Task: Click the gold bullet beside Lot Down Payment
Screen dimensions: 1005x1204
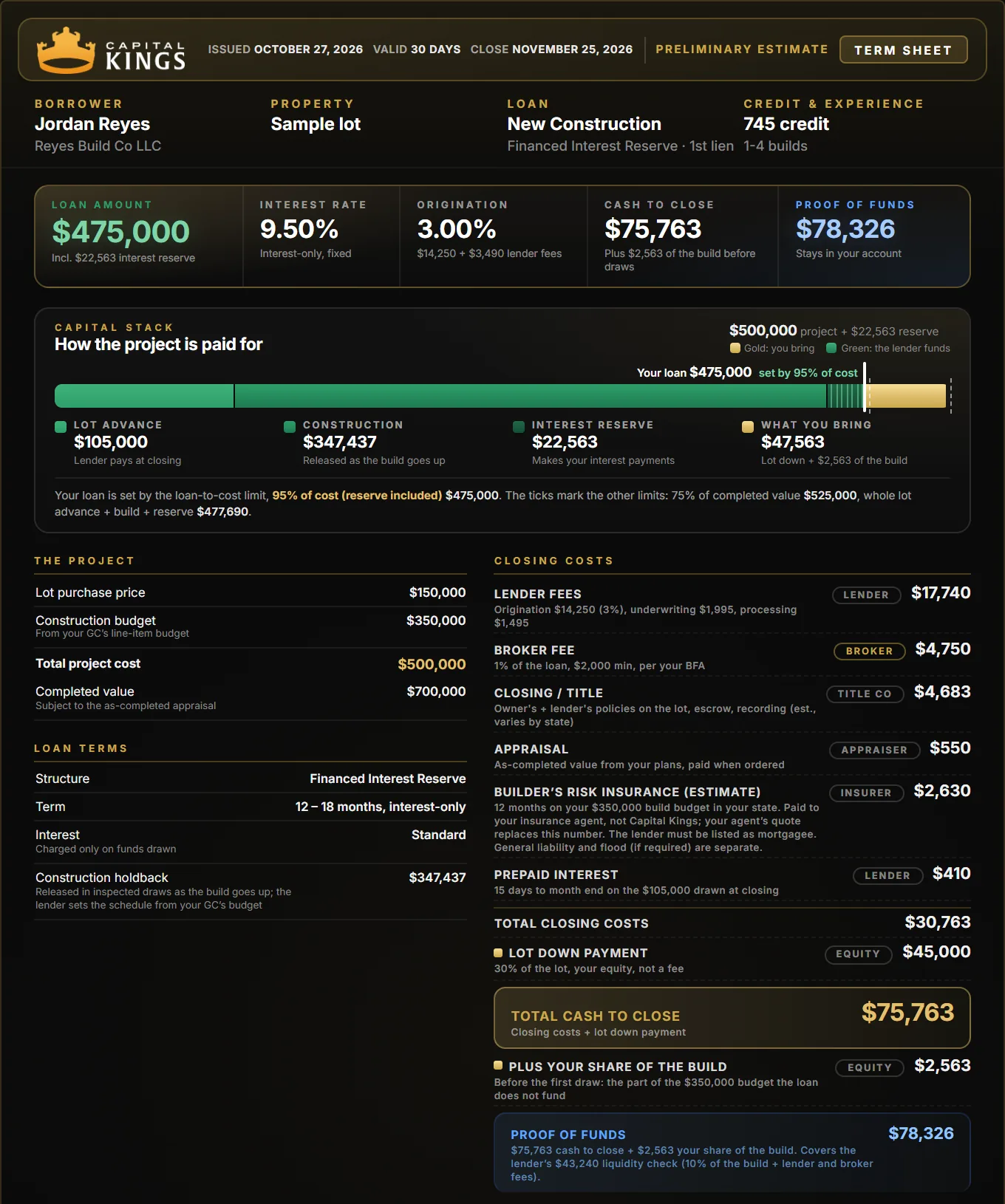Action: click(x=498, y=953)
